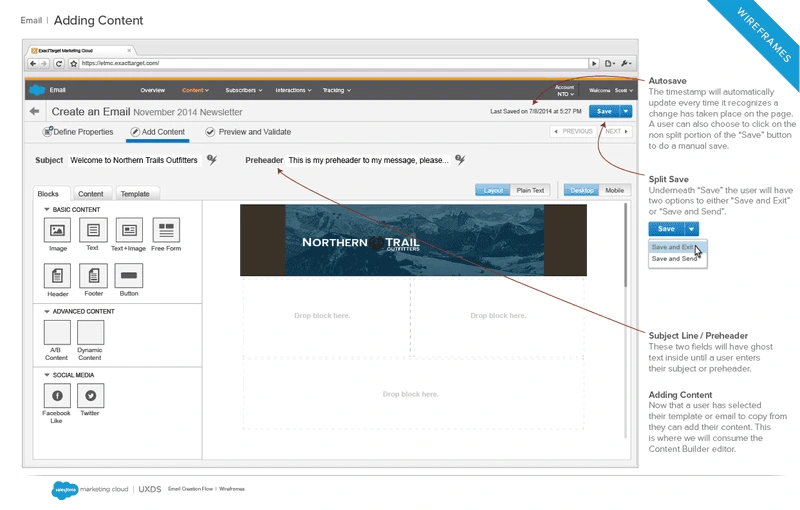Choose Save and Send option
The width and height of the screenshot is (800, 510).
(x=677, y=259)
